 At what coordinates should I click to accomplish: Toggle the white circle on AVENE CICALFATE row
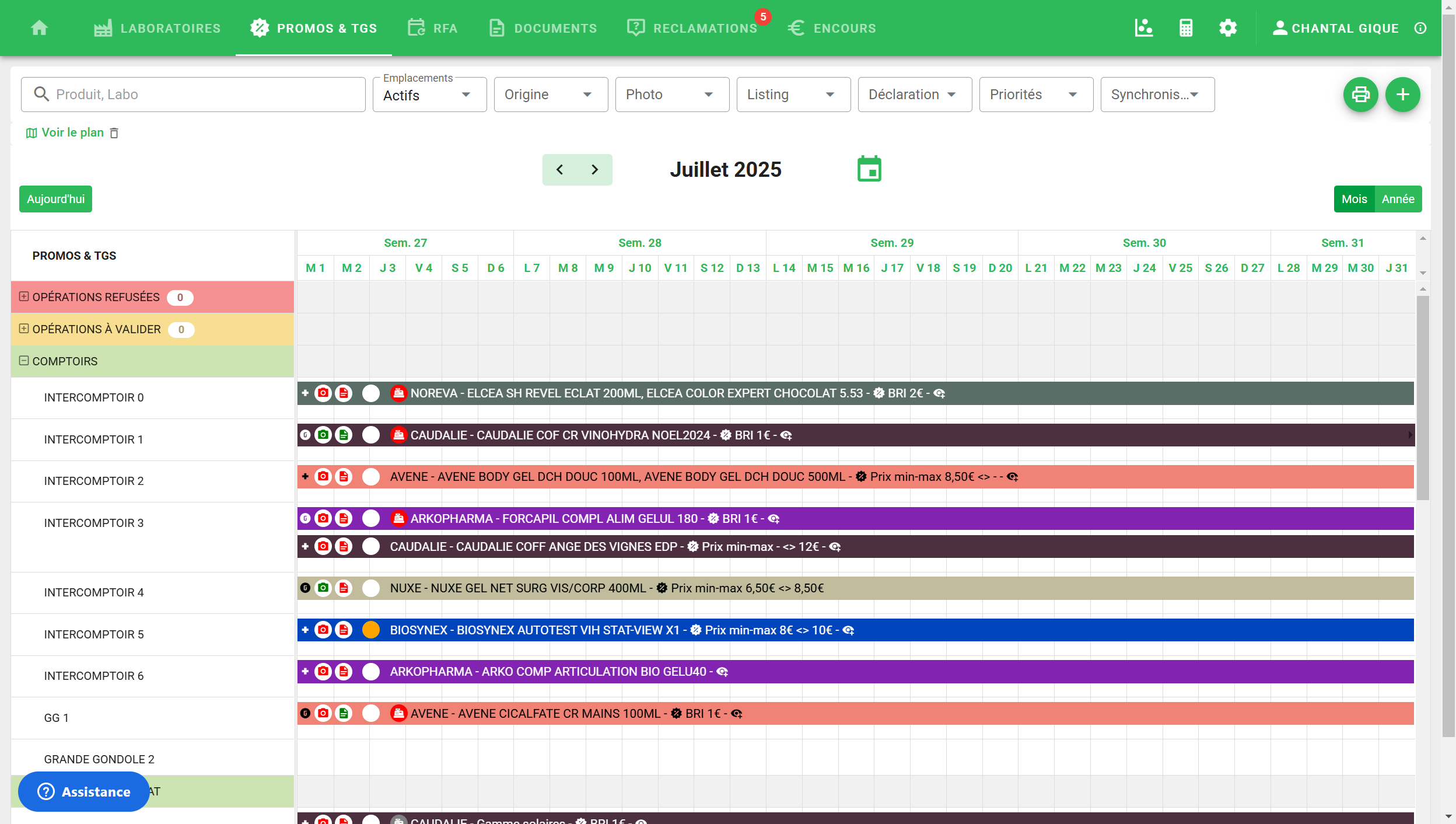pyautogui.click(x=371, y=713)
